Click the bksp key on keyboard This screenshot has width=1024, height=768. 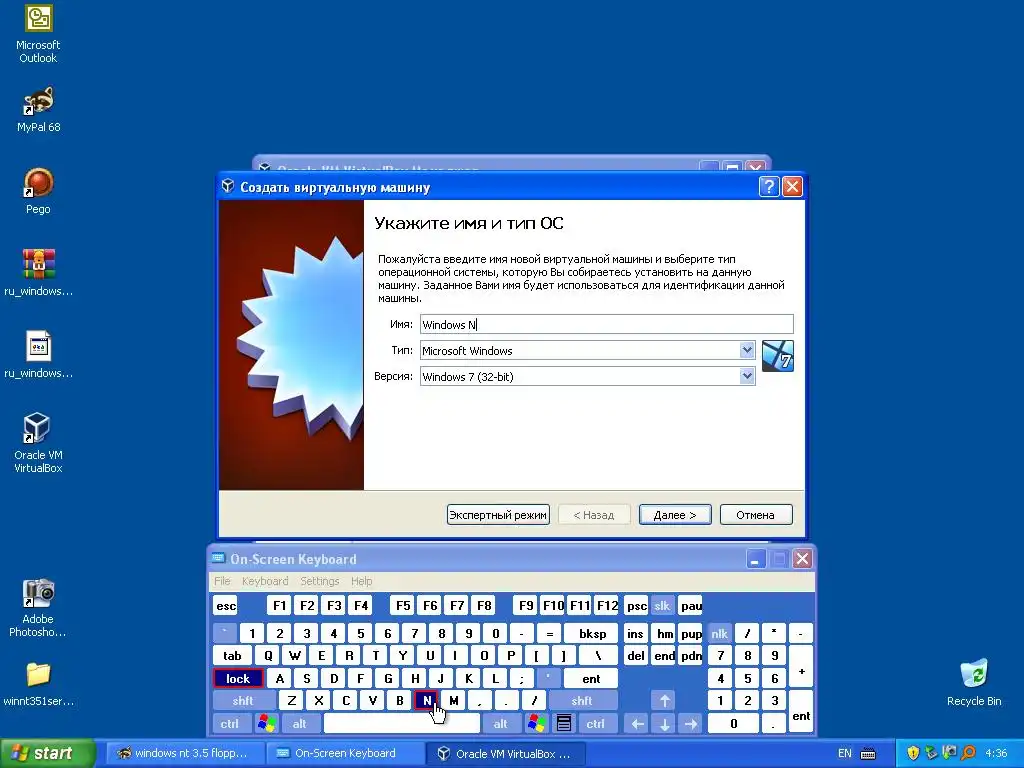[592, 633]
